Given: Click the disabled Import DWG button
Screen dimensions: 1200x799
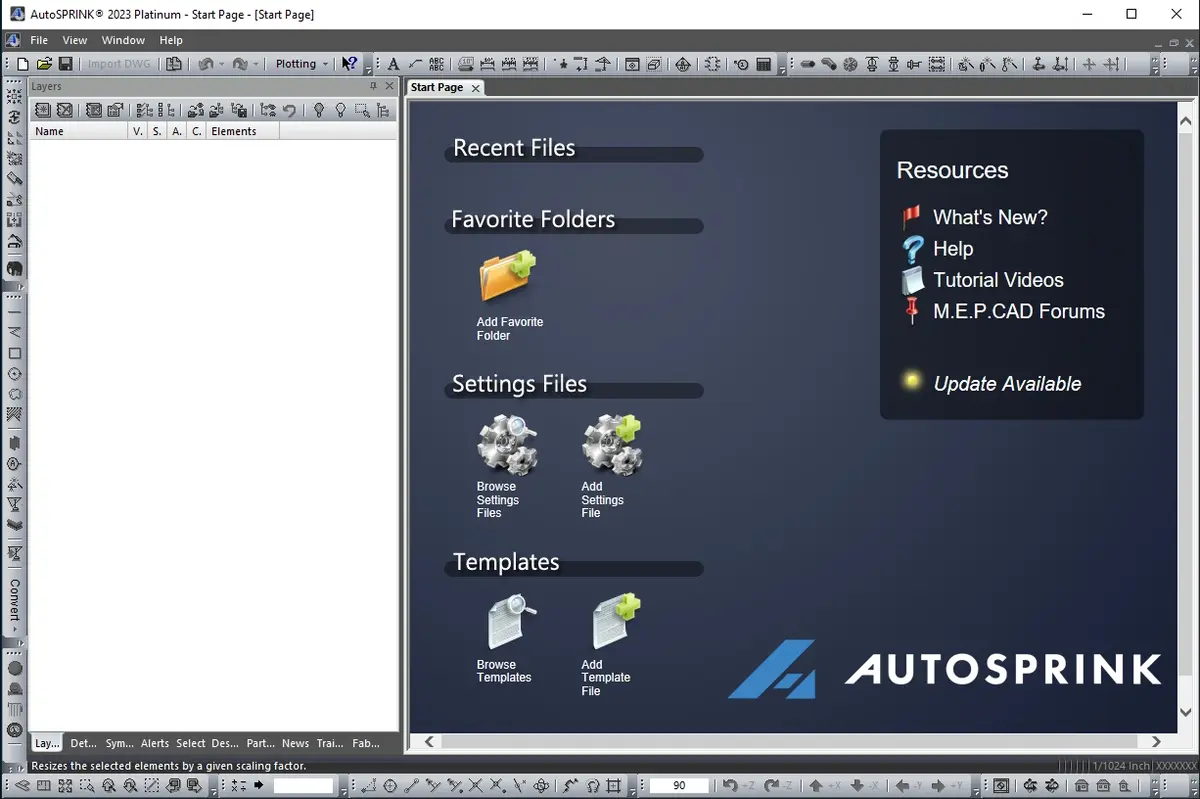Looking at the screenshot, I should point(118,64).
